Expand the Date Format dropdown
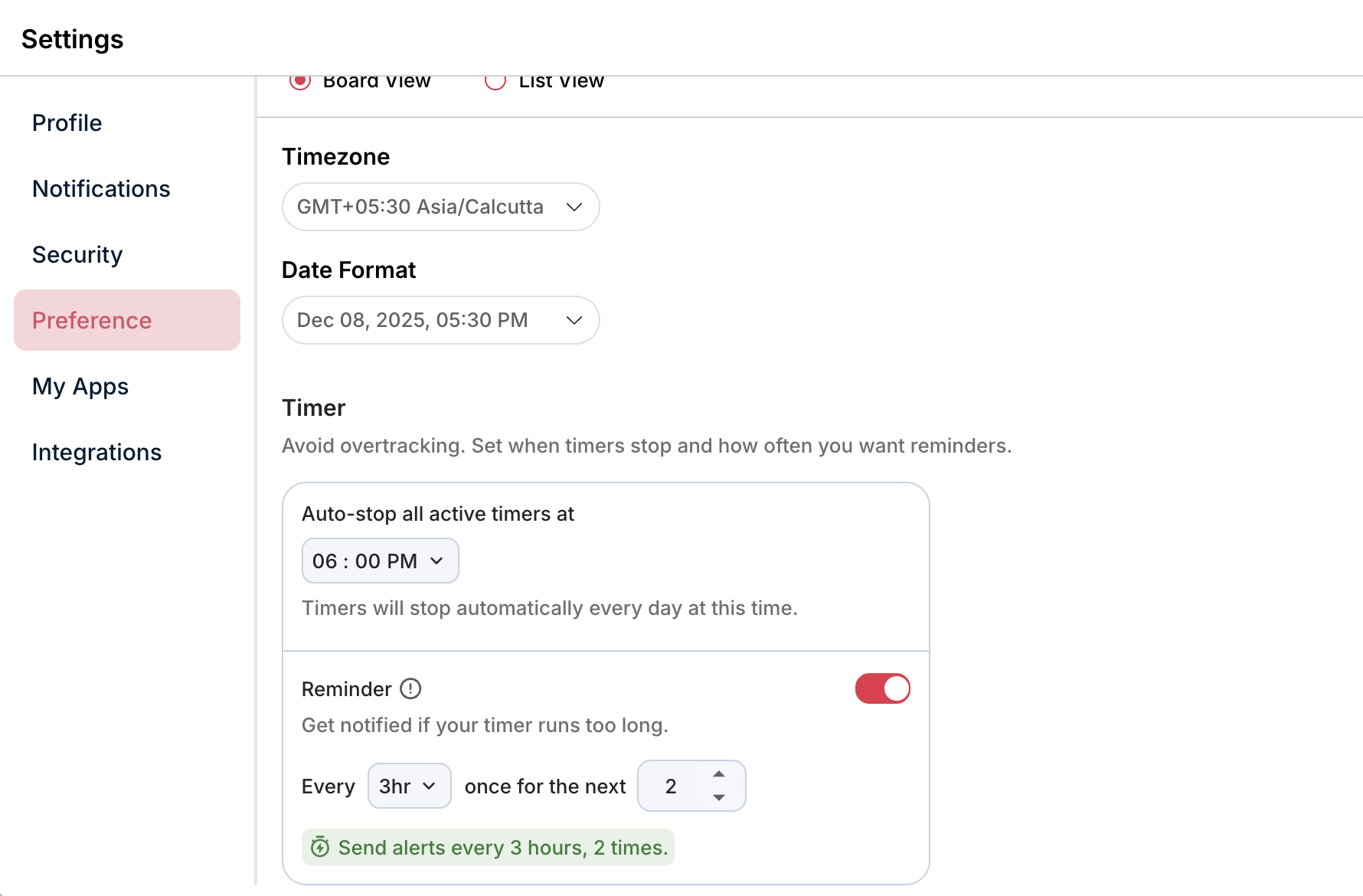The image size is (1363, 896). tap(440, 320)
